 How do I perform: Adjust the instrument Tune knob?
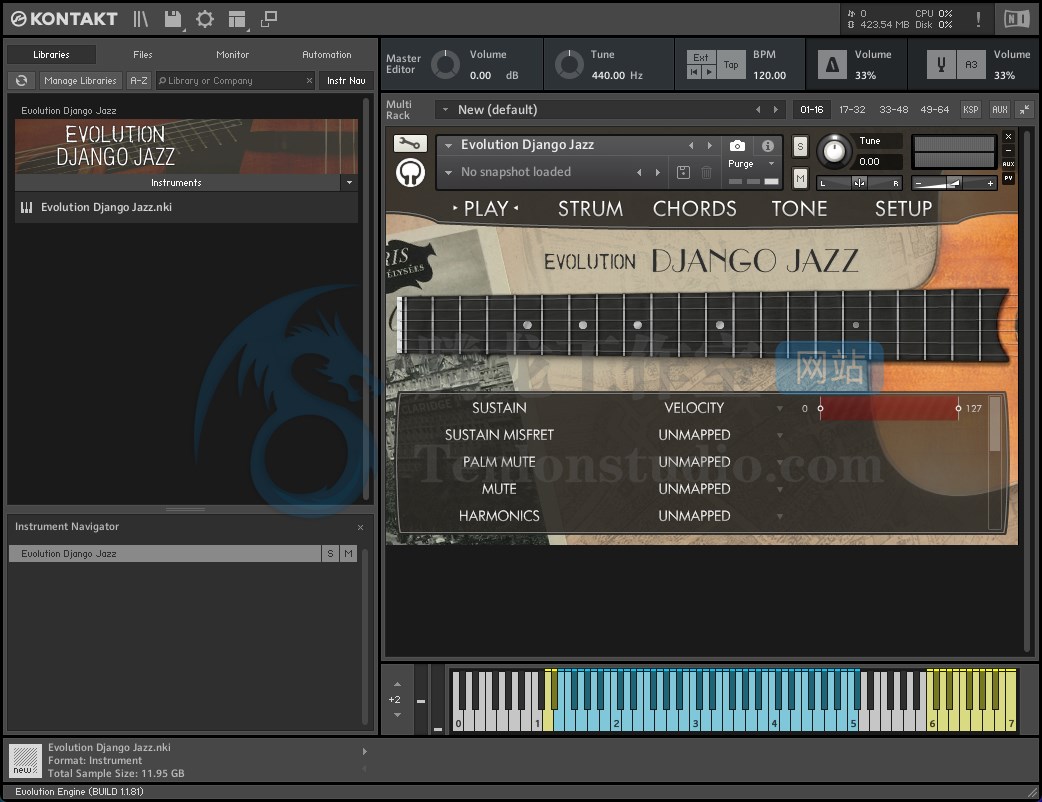(x=834, y=151)
